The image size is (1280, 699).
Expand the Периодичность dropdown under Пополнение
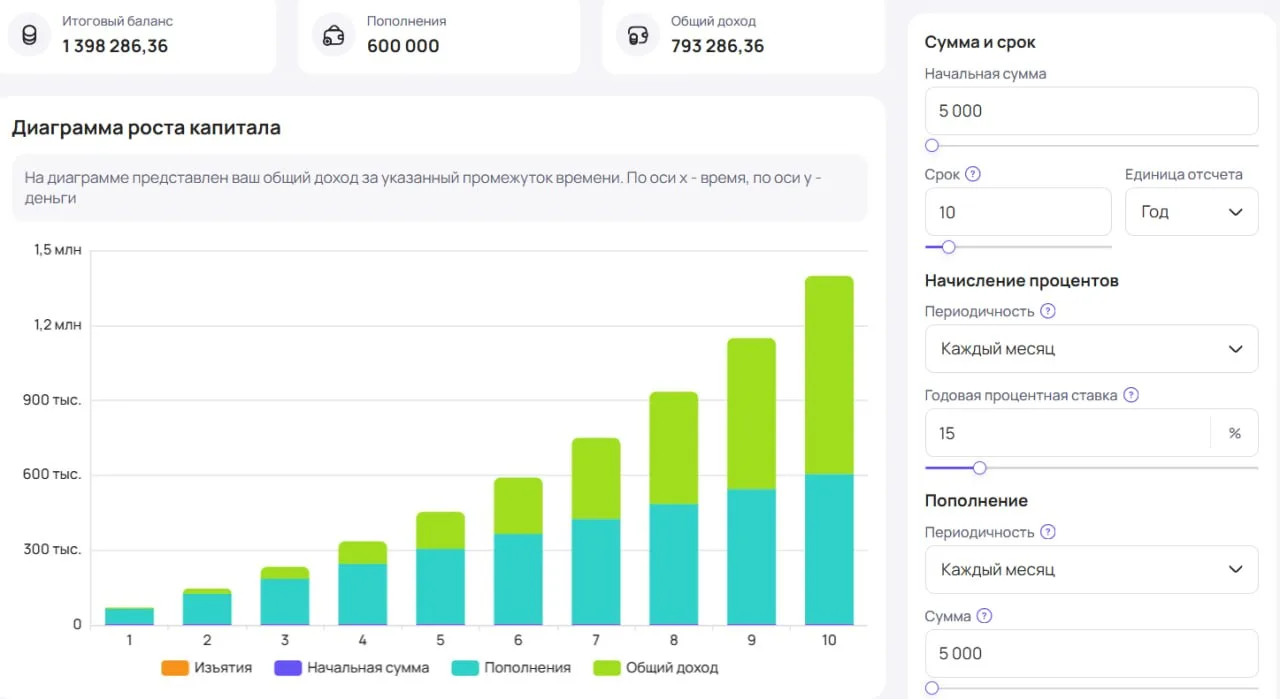click(x=1092, y=570)
